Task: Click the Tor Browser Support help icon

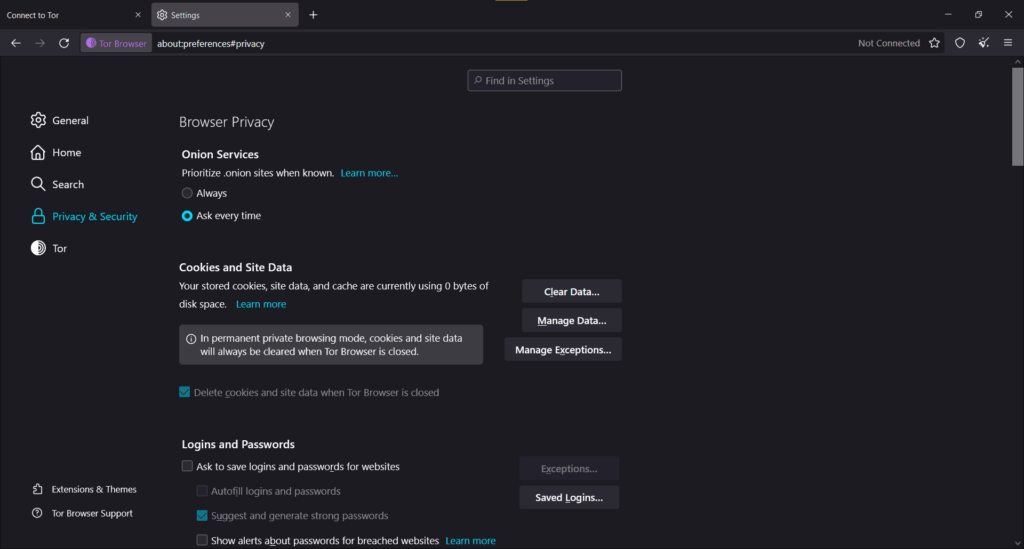Action: 37,513
